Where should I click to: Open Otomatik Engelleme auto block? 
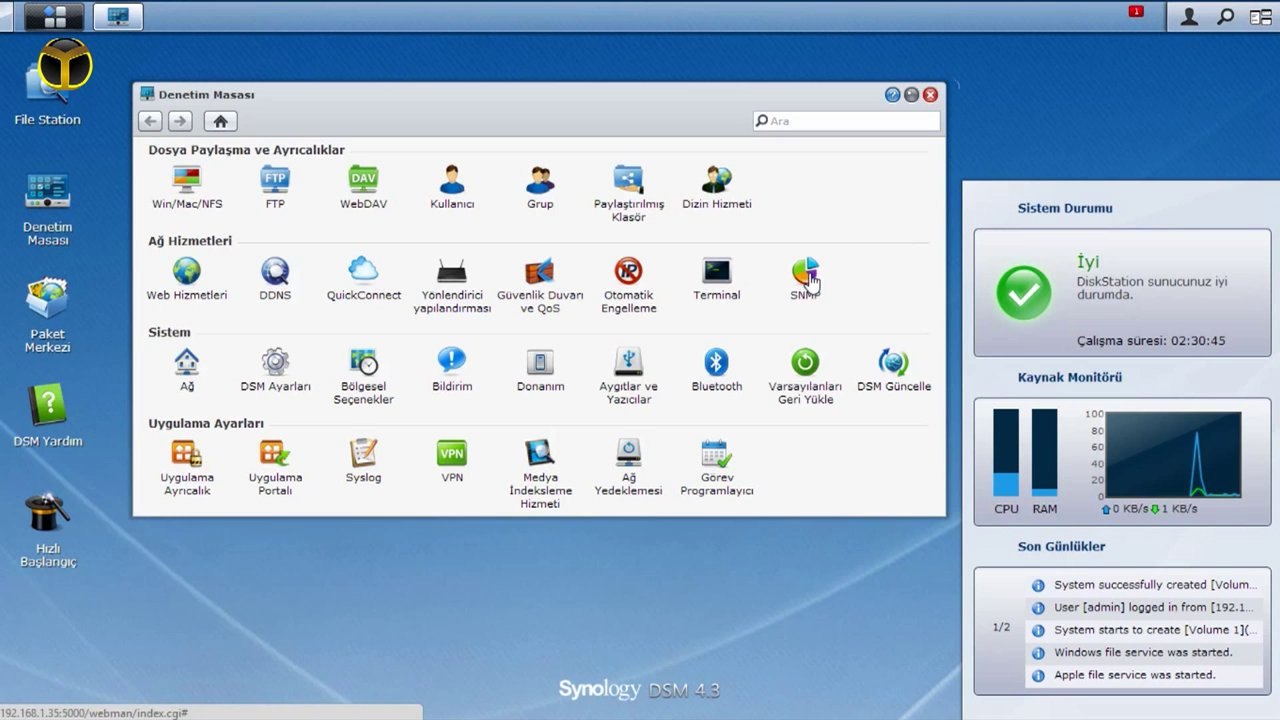[628, 285]
